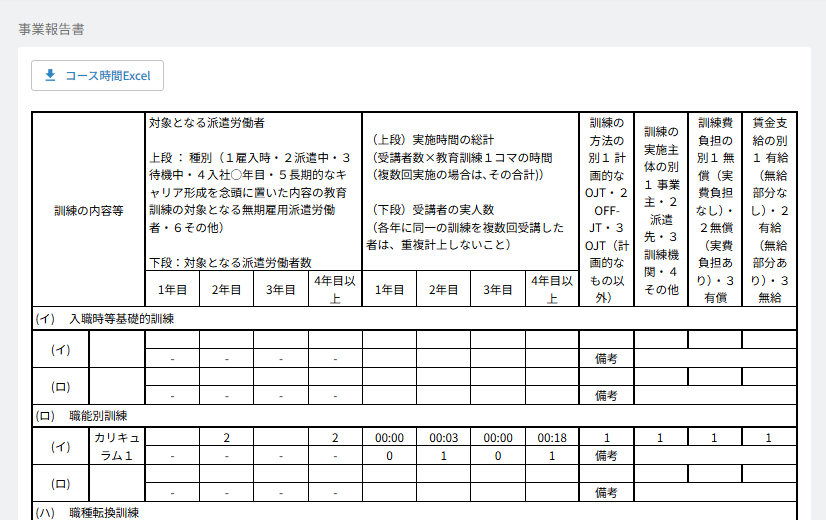Click the 2年目 header under 派遣労働者
Viewport: 826px width, 520px height.
point(227,289)
